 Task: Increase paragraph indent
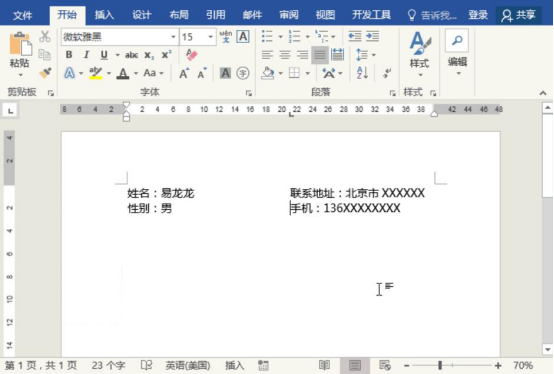372,36
